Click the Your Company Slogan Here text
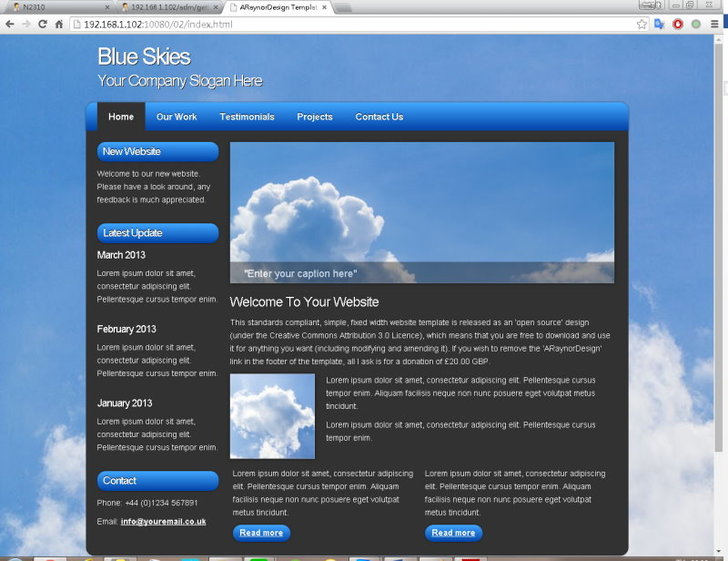The height and width of the screenshot is (561, 728). pyautogui.click(x=180, y=81)
